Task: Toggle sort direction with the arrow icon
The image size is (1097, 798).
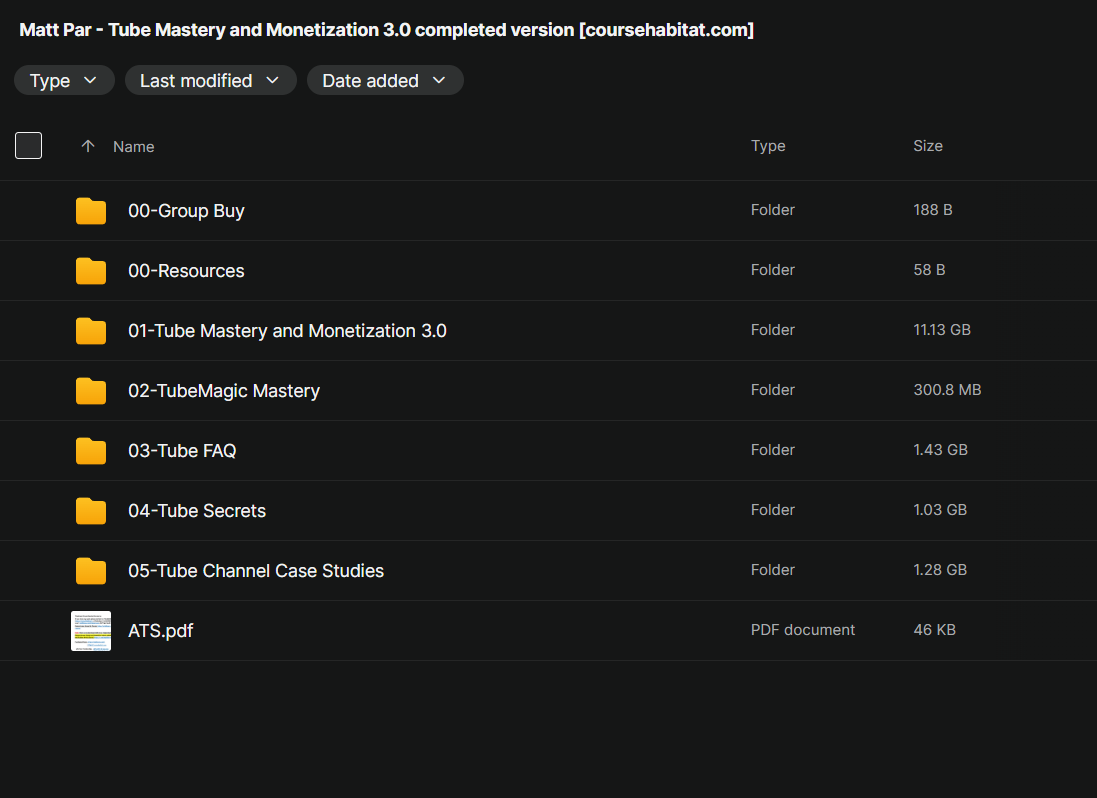Action: coord(87,146)
